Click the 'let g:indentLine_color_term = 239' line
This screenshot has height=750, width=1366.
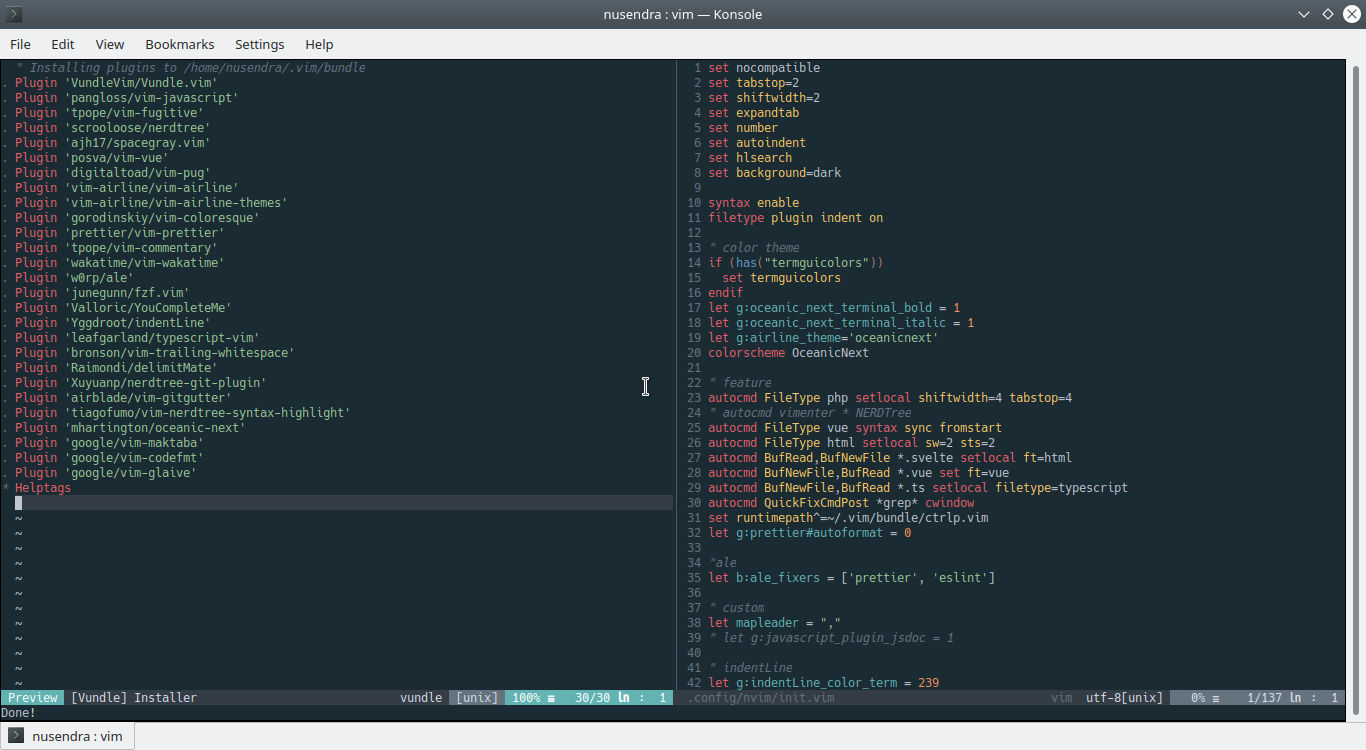pos(824,683)
